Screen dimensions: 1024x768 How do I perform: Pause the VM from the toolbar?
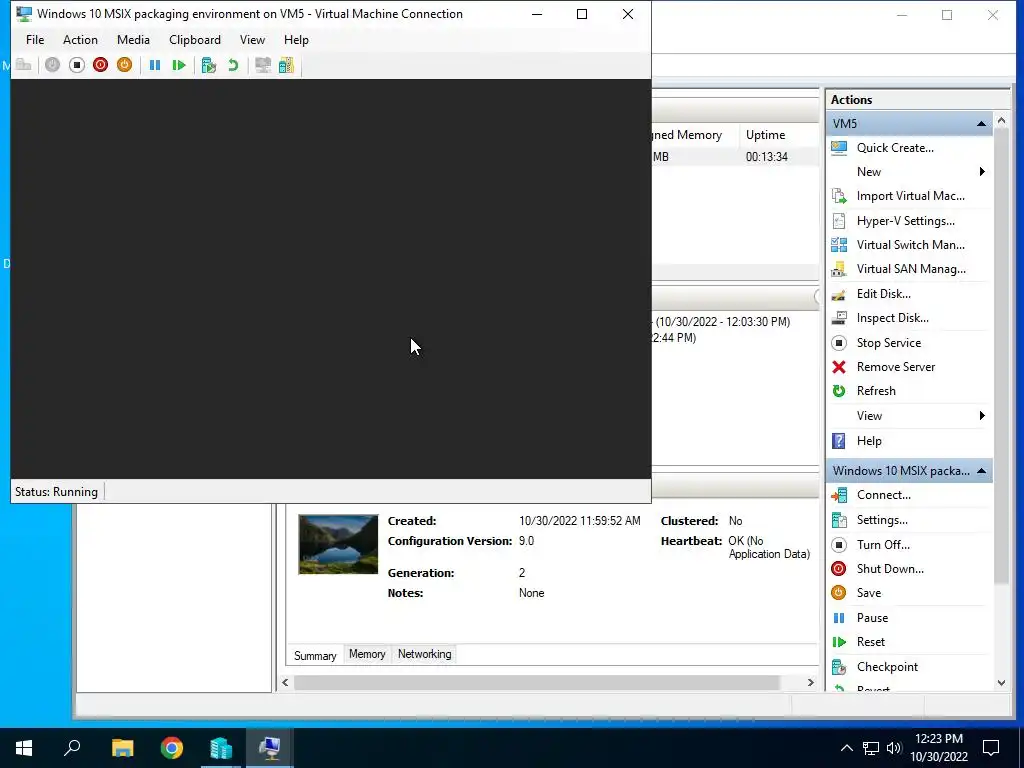pyautogui.click(x=155, y=65)
